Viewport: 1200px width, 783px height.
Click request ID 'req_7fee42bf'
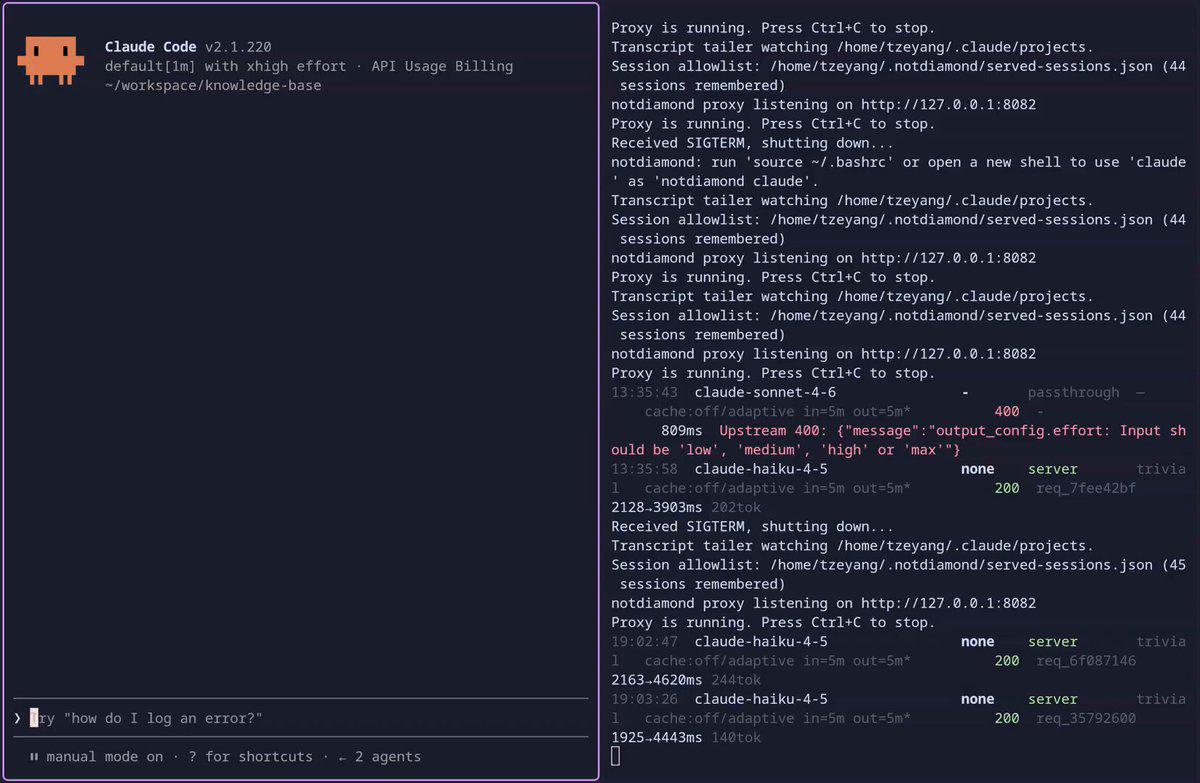coord(1086,488)
